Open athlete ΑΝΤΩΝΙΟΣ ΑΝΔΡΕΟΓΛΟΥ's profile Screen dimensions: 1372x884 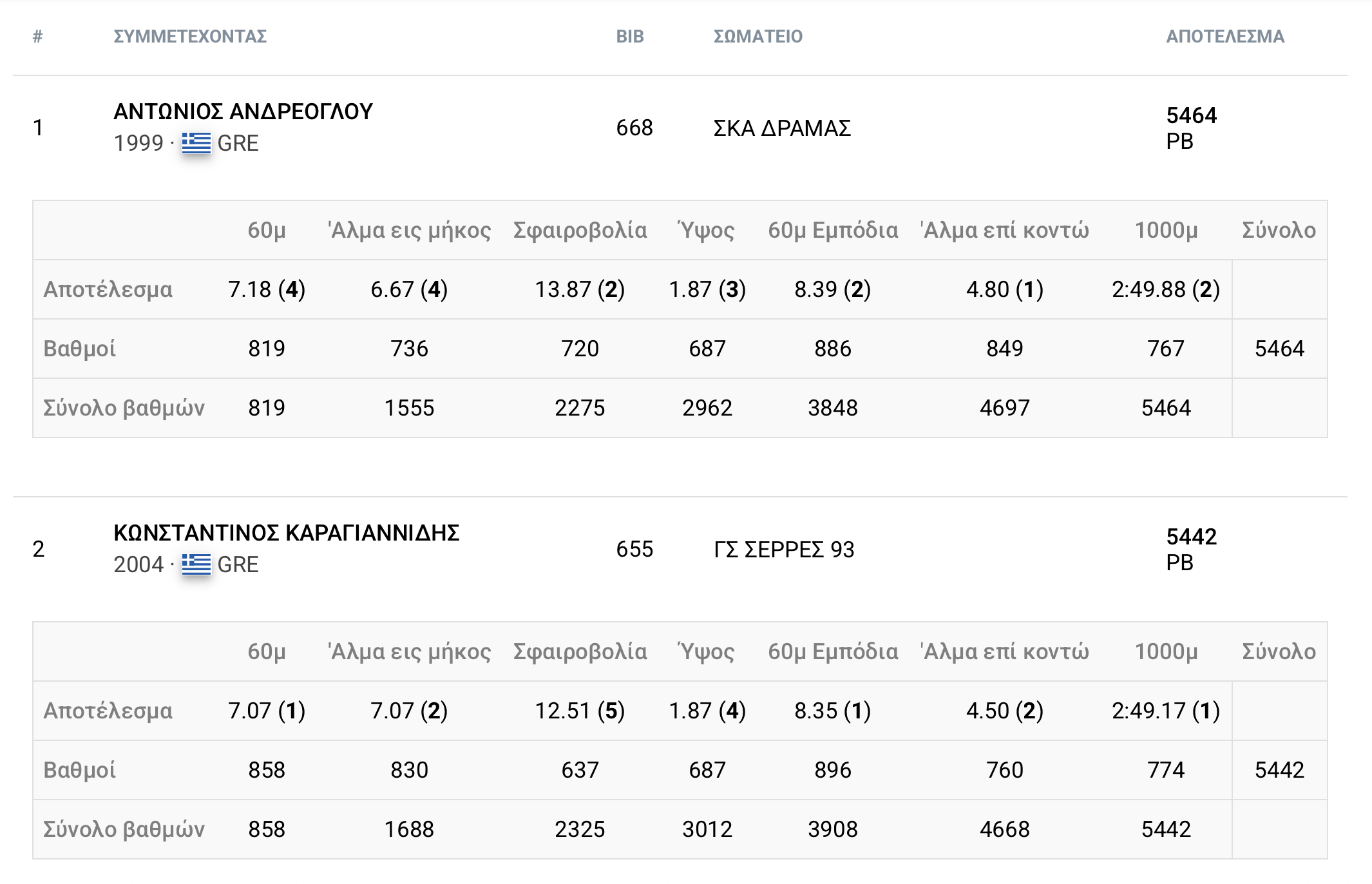click(x=243, y=111)
